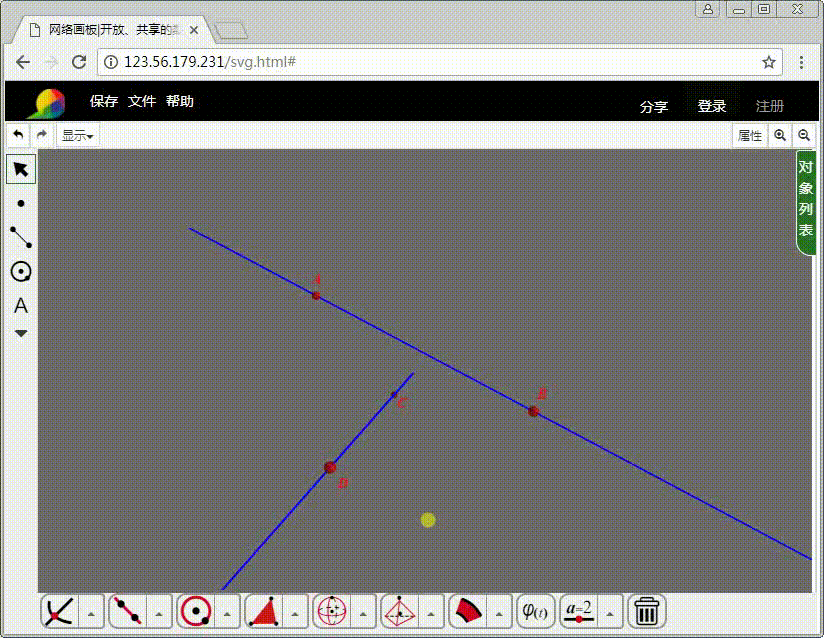
Task: Click the trash delete button
Action: 647,611
